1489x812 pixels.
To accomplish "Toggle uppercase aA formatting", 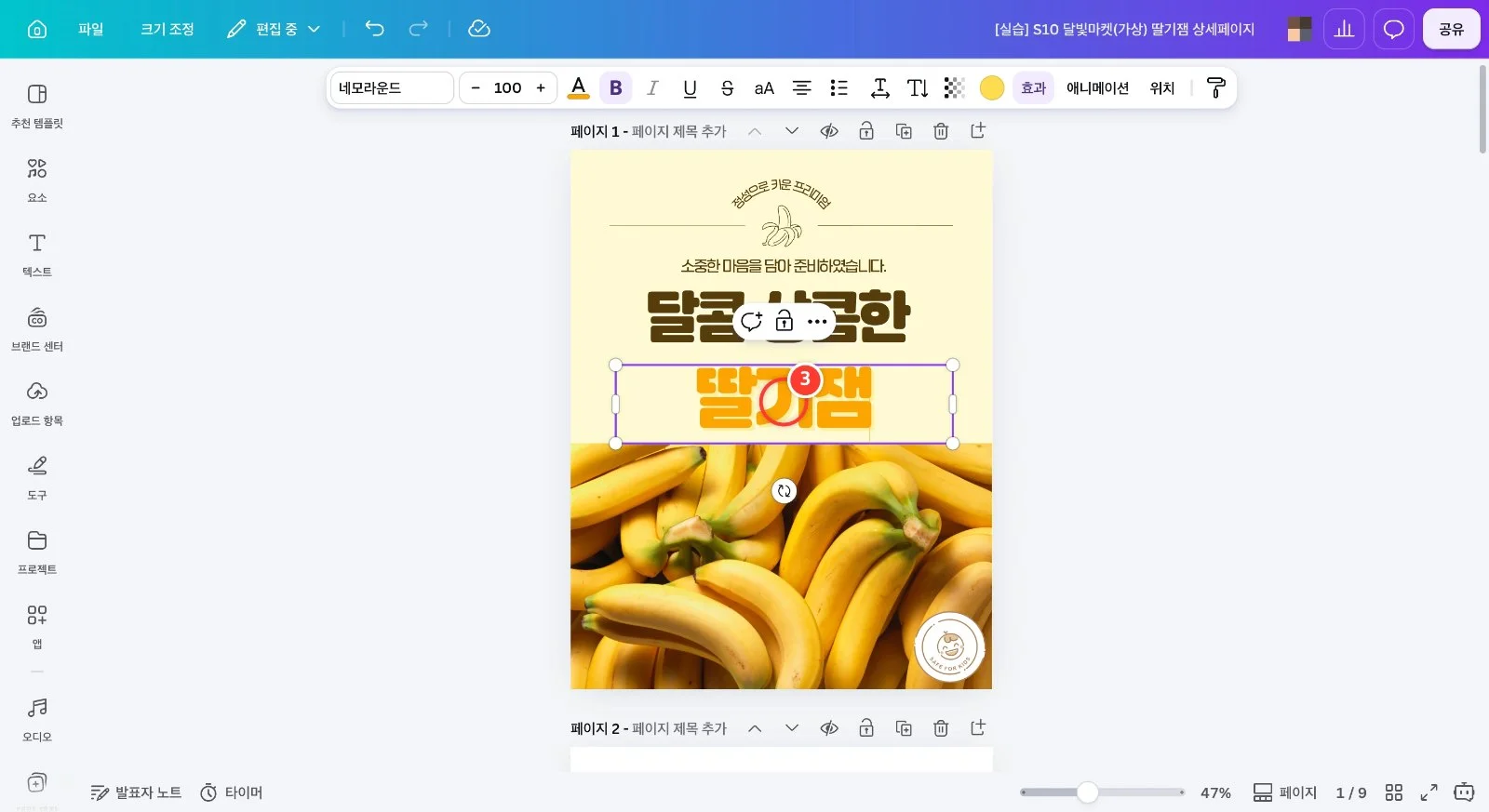I will (x=764, y=87).
